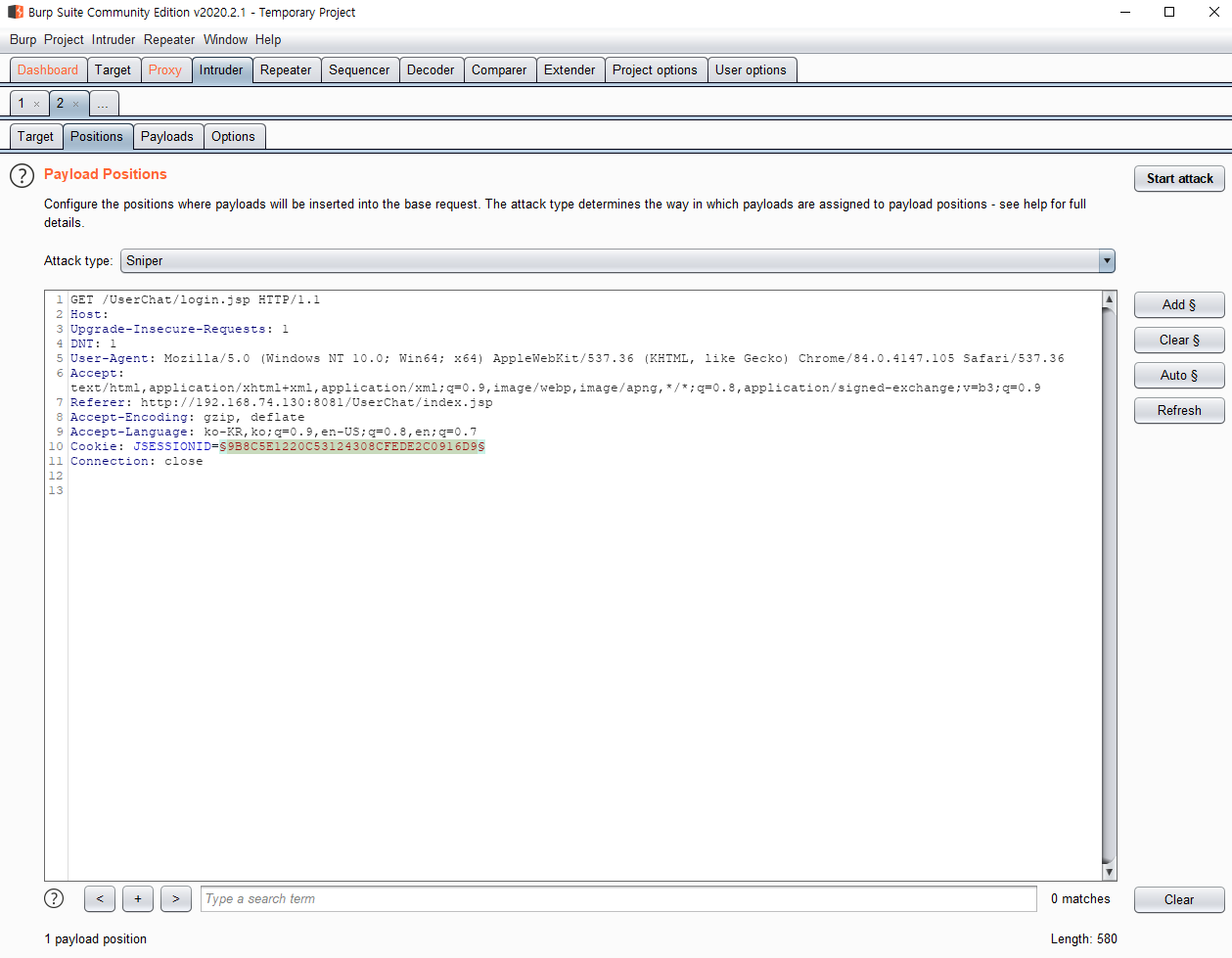Click the GET /UserChat/login.jsp request line
The image size is (1232, 958).
(x=195, y=300)
